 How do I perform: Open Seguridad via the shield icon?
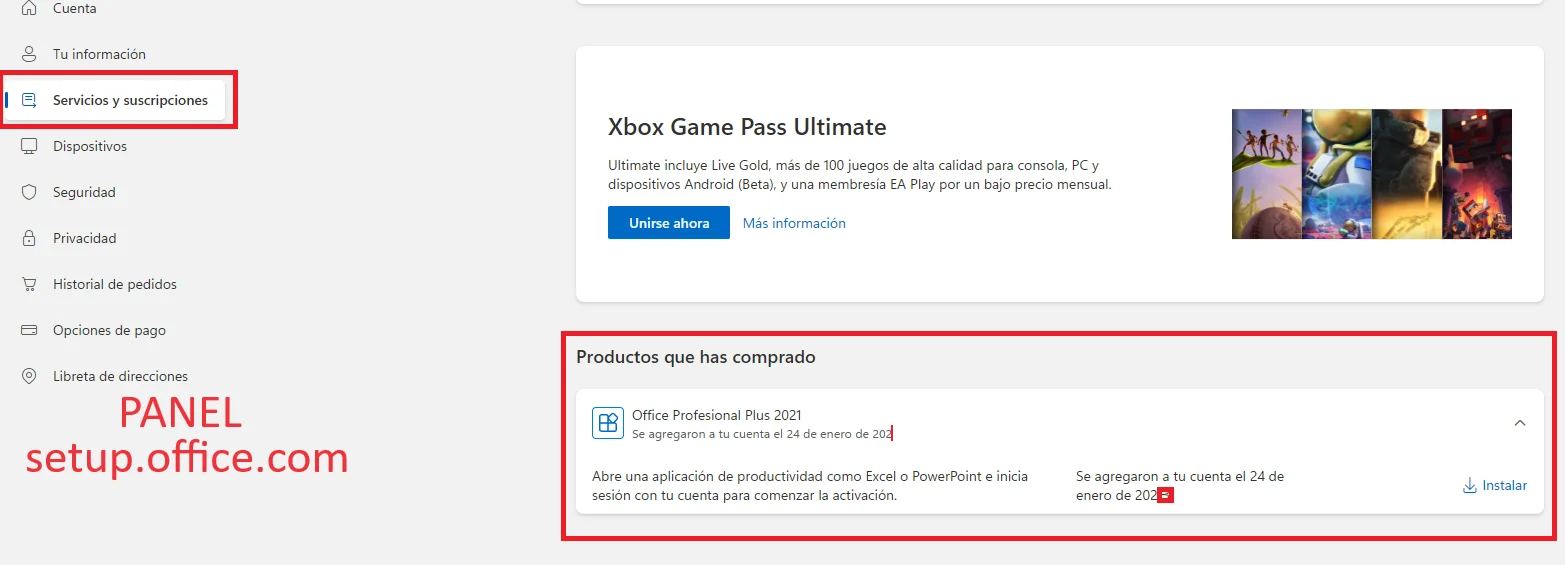click(x=30, y=192)
